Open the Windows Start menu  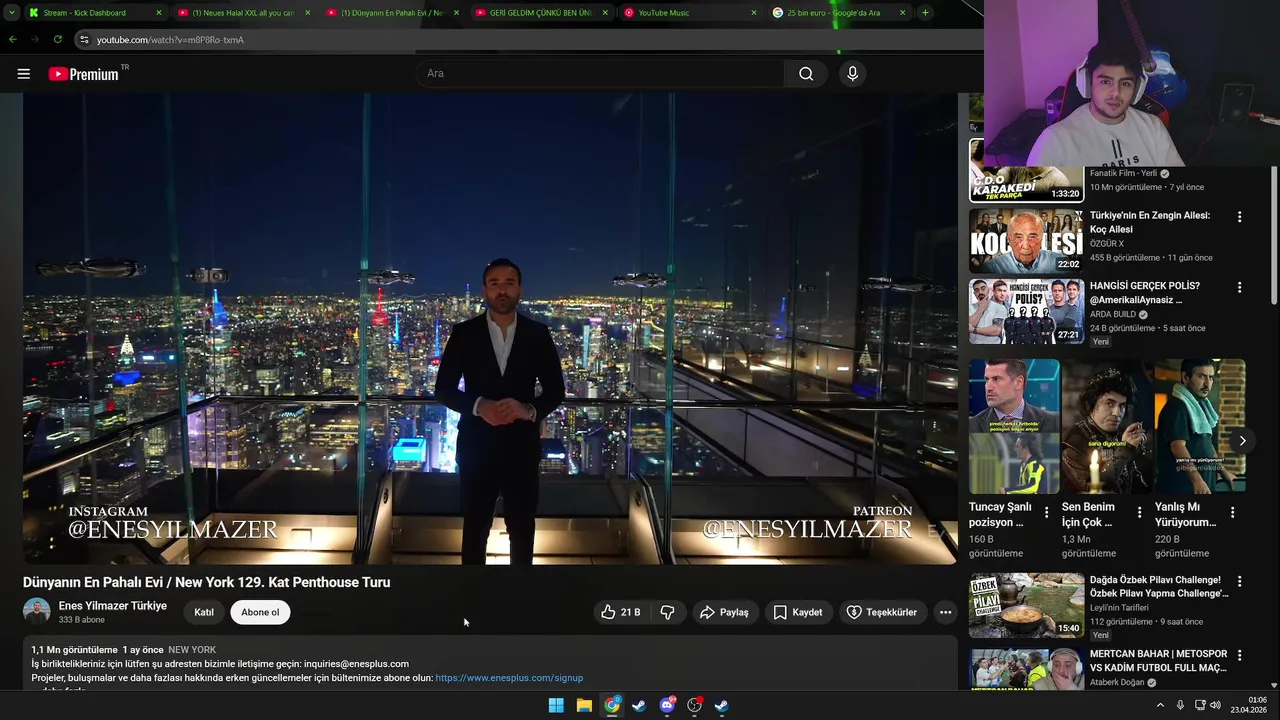556,705
